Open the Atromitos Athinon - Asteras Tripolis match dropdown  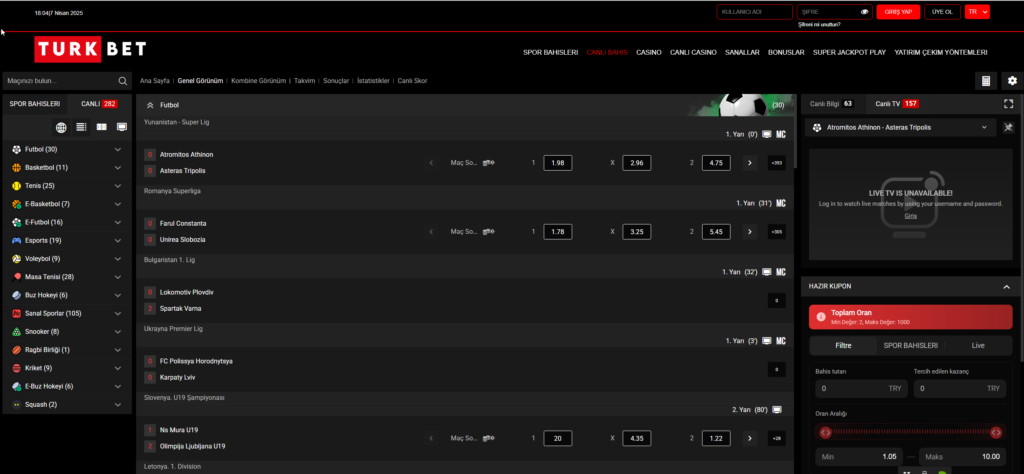(901, 127)
